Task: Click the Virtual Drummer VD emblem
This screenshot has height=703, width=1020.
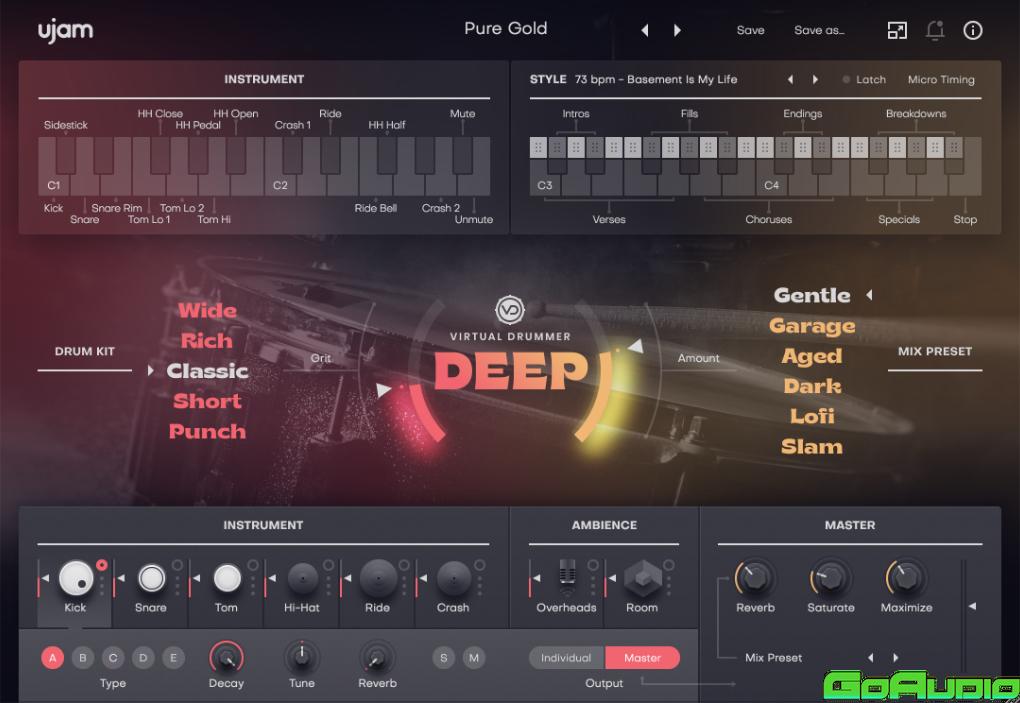Action: (x=510, y=310)
